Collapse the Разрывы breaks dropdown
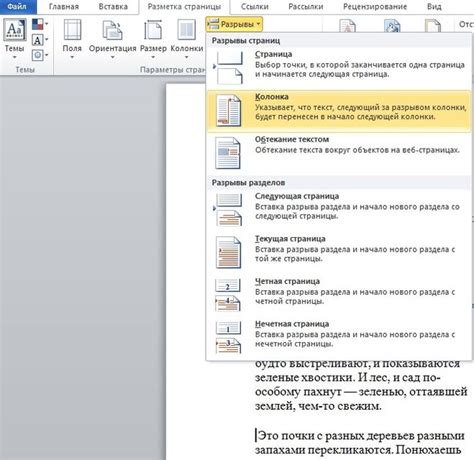Image resolution: width=474 pixels, height=460 pixels. (x=234, y=24)
